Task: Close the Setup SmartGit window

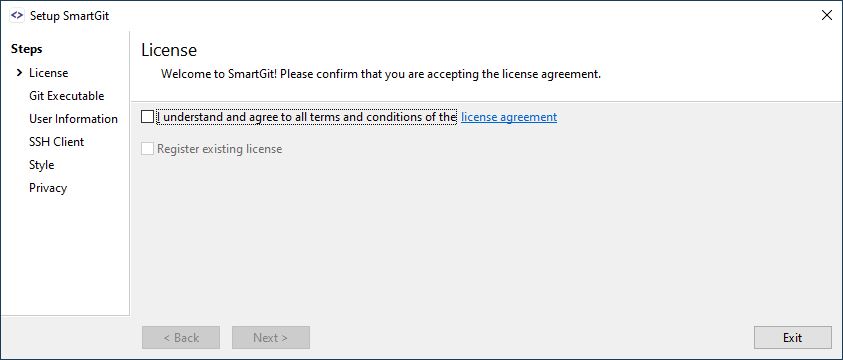Action: point(827,16)
